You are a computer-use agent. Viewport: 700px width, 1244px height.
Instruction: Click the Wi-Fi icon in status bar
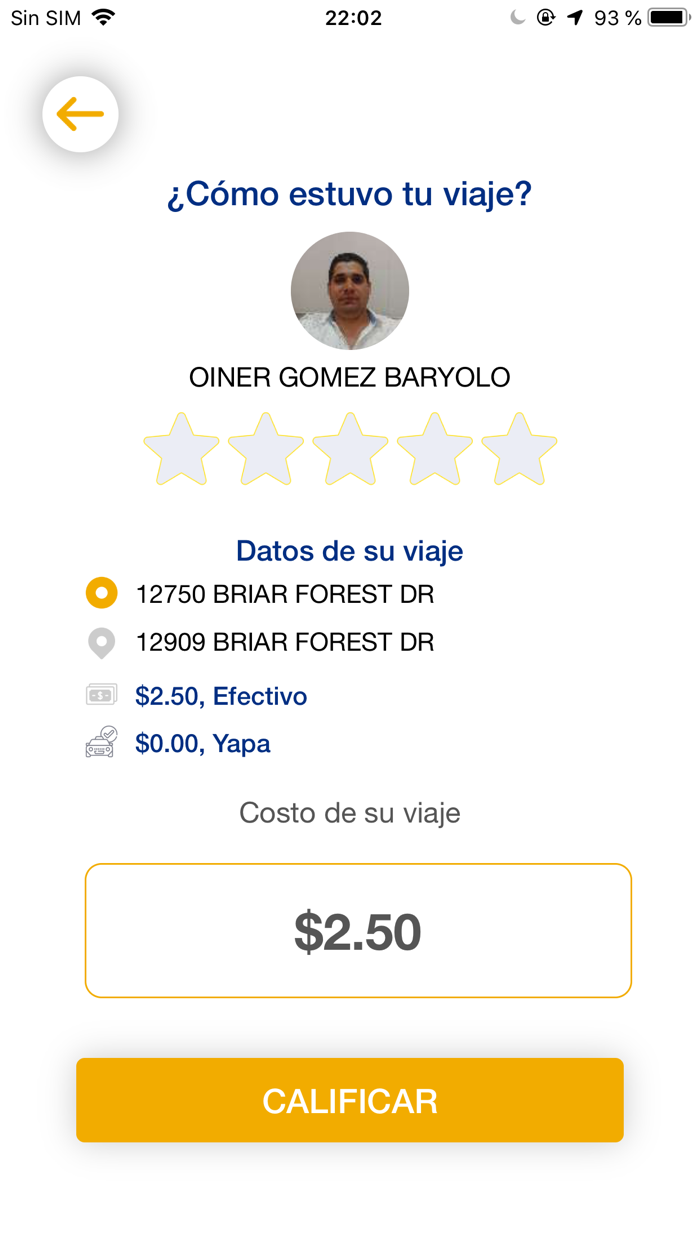[x=104, y=16]
